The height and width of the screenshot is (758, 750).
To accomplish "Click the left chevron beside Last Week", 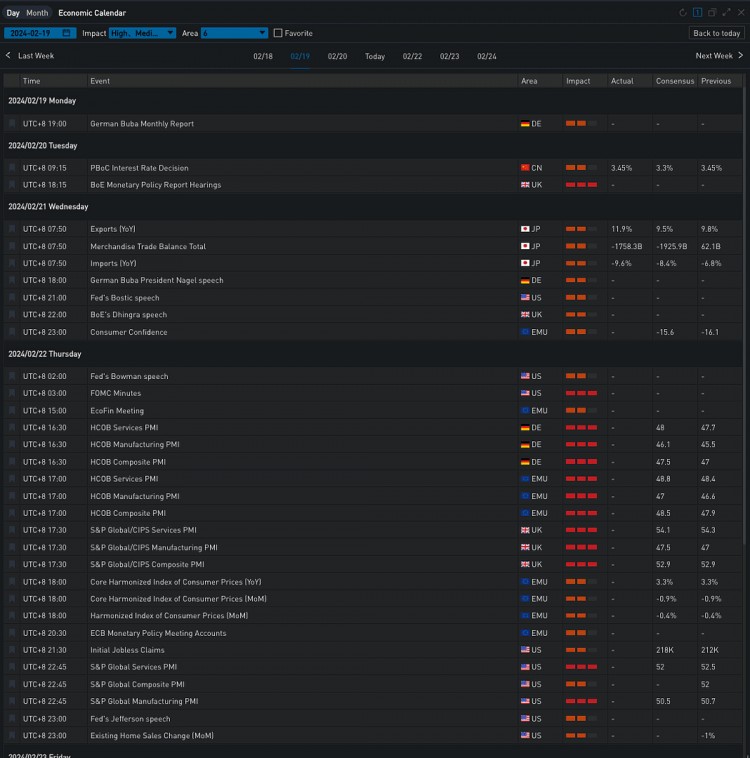I will point(8,56).
